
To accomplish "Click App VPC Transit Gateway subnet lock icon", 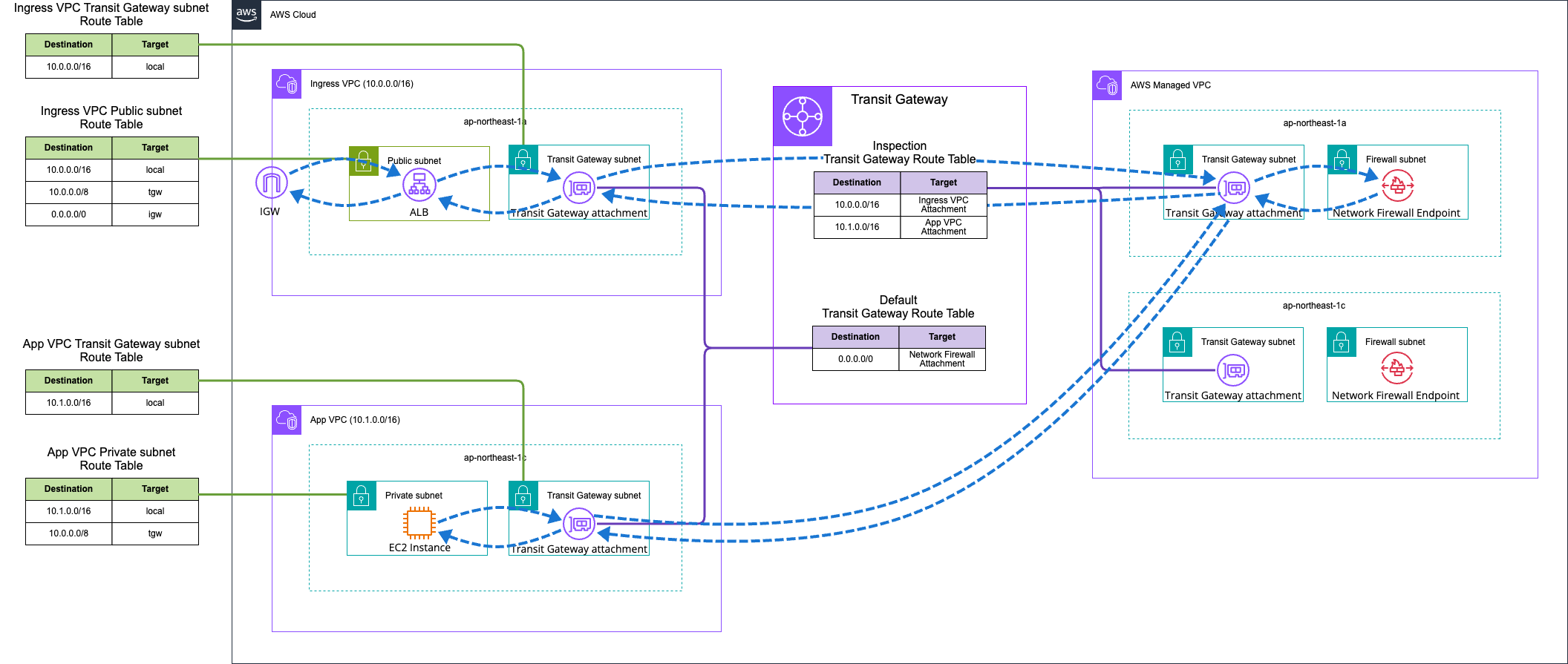I will (x=523, y=496).
